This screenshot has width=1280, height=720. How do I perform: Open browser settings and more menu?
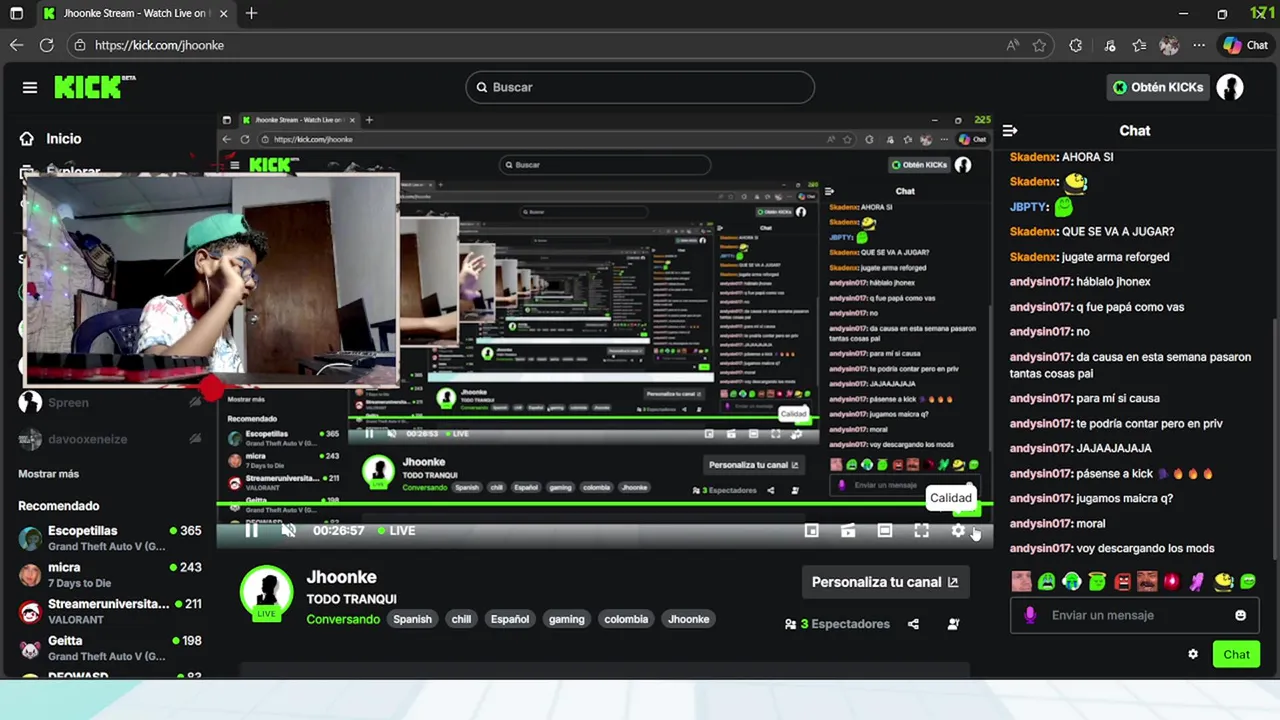tap(1199, 45)
